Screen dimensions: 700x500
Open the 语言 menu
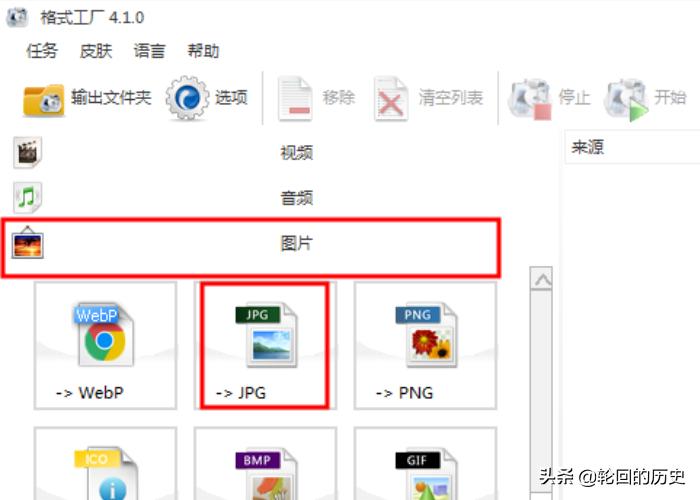[150, 50]
